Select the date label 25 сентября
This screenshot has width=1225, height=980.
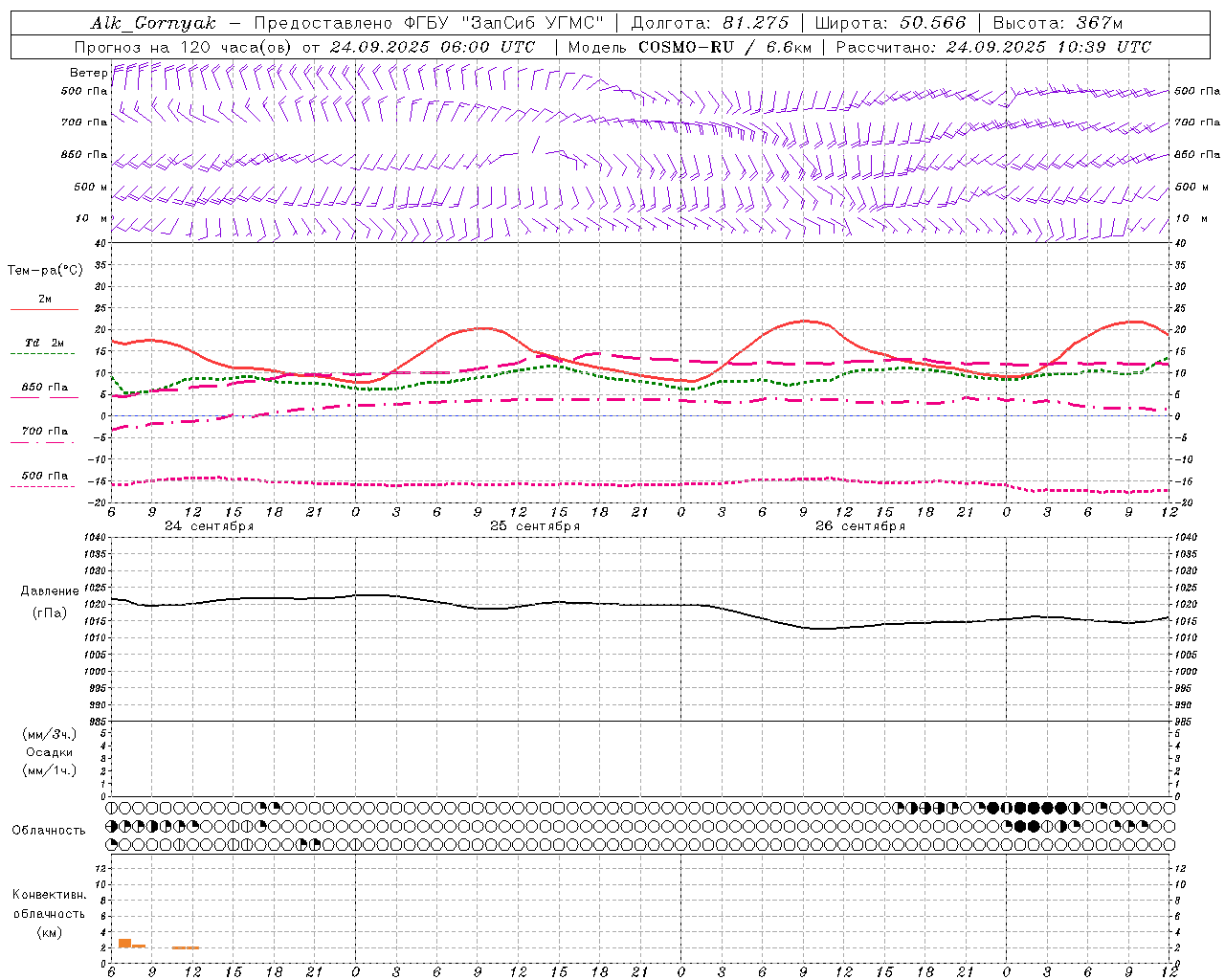[535, 526]
